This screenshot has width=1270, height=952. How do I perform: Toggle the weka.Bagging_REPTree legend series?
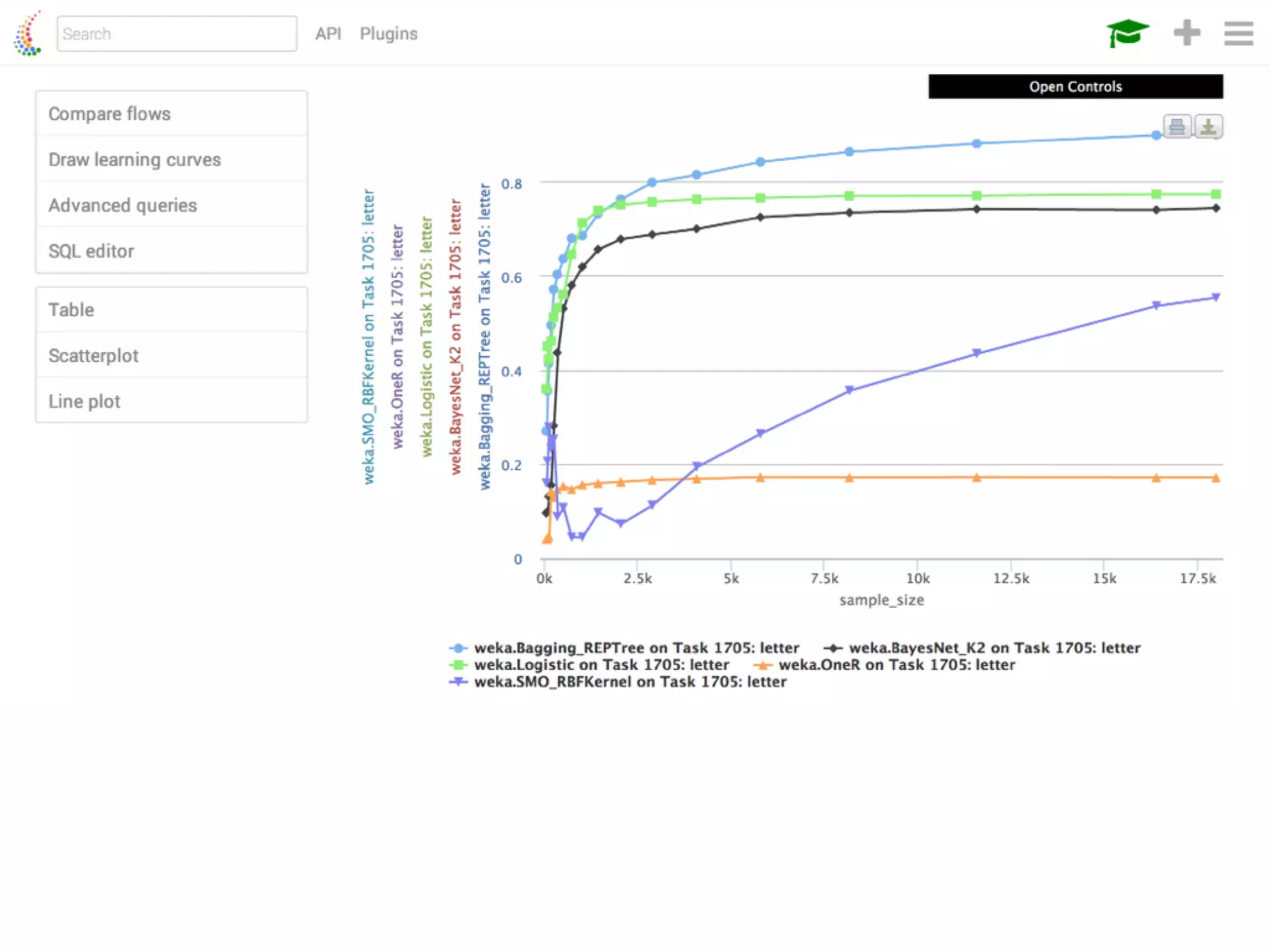(x=636, y=648)
